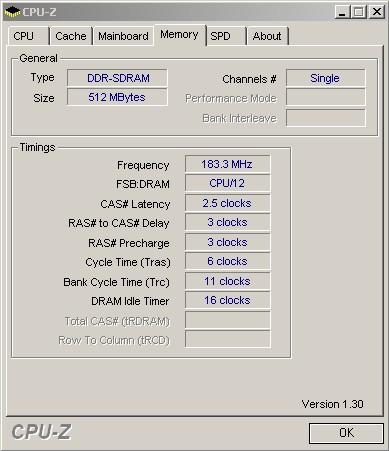The width and height of the screenshot is (389, 451).
Task: Open the Mainboard tab
Action: (x=123, y=36)
